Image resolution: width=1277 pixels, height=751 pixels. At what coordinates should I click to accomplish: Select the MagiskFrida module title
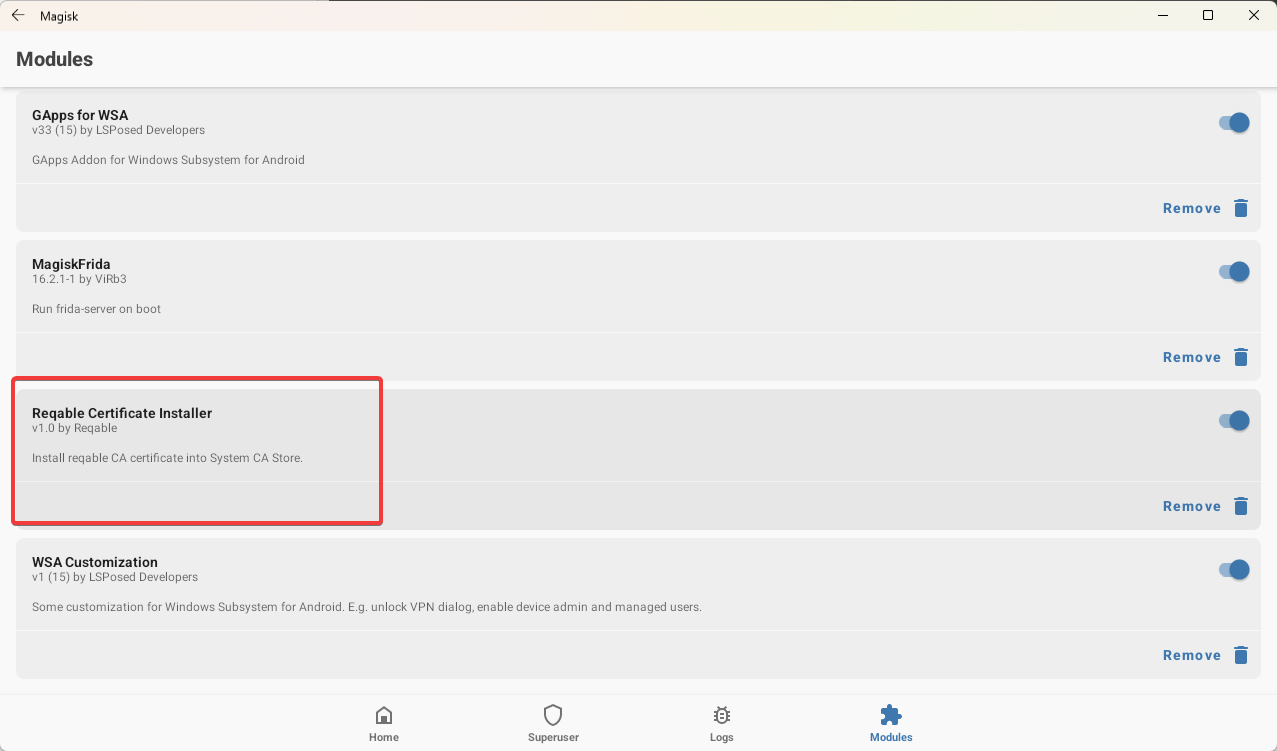pos(71,264)
